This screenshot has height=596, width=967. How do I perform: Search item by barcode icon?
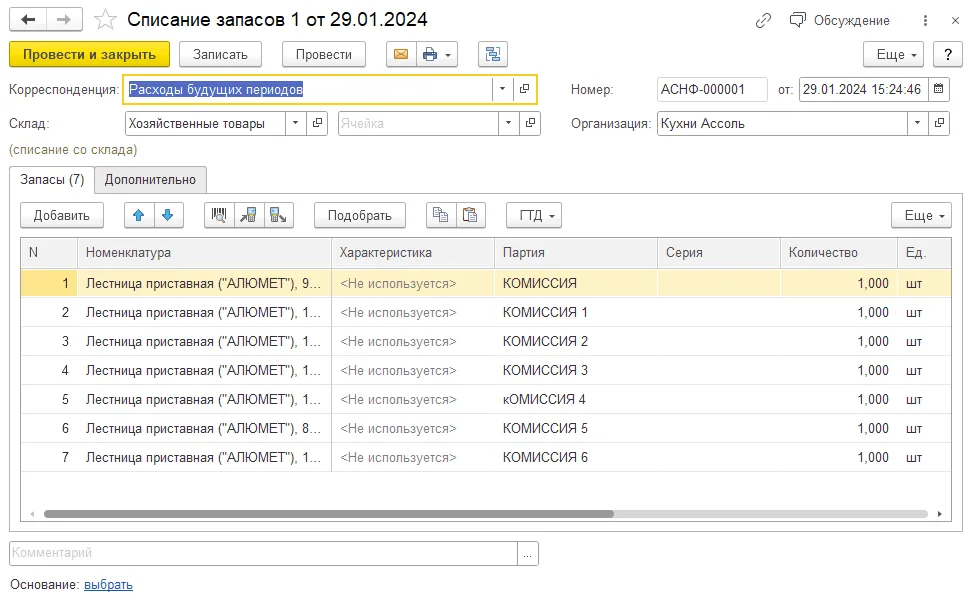[219, 215]
